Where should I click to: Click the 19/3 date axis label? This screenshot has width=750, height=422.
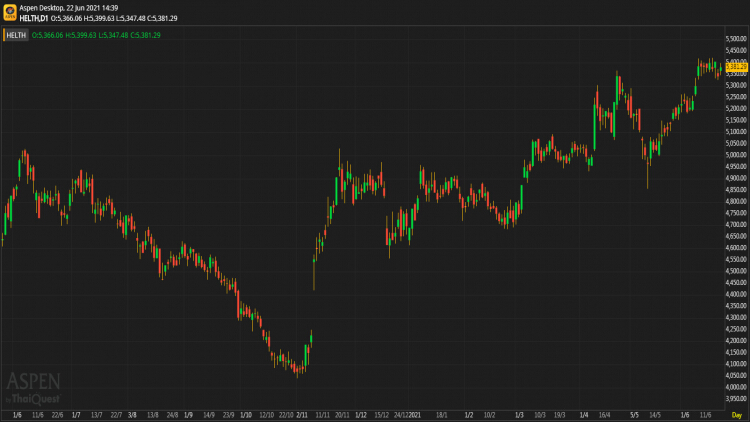559,415
